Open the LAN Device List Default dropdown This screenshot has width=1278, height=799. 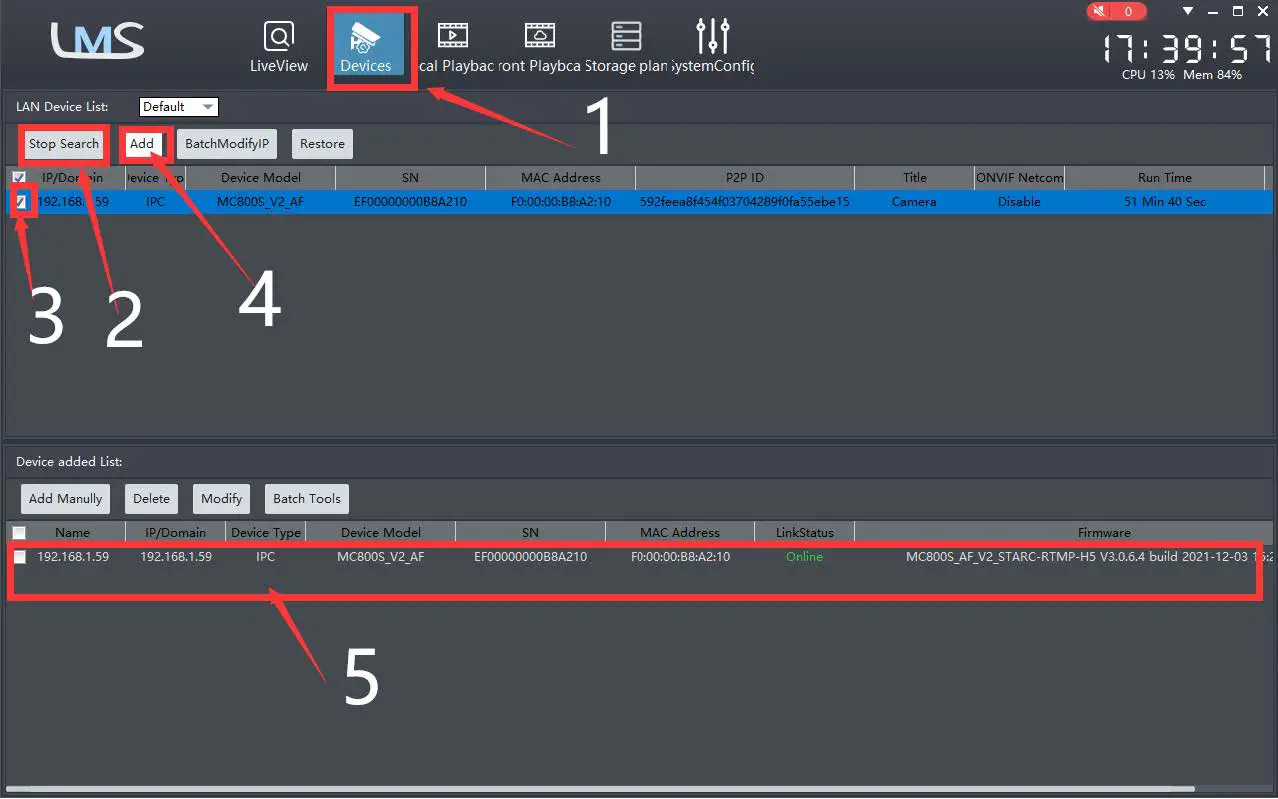pos(179,106)
